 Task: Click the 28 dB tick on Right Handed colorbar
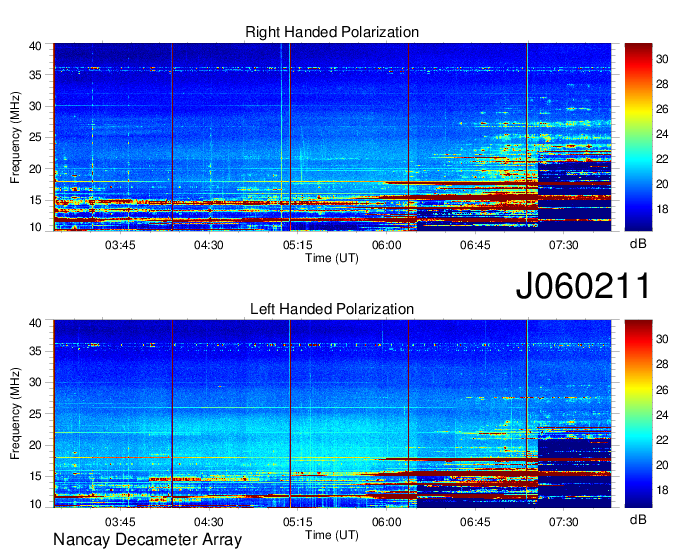pyautogui.click(x=662, y=84)
